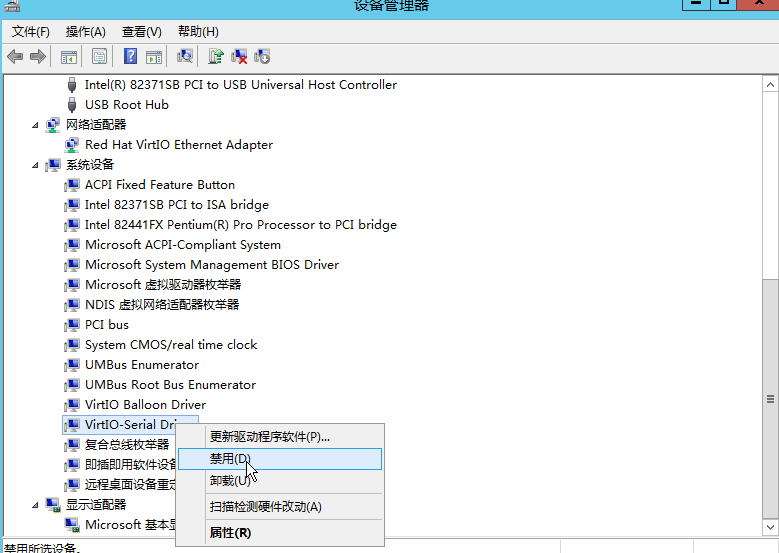Select VirtIO Balloon Driver device
This screenshot has height=553, width=779.
pos(145,405)
